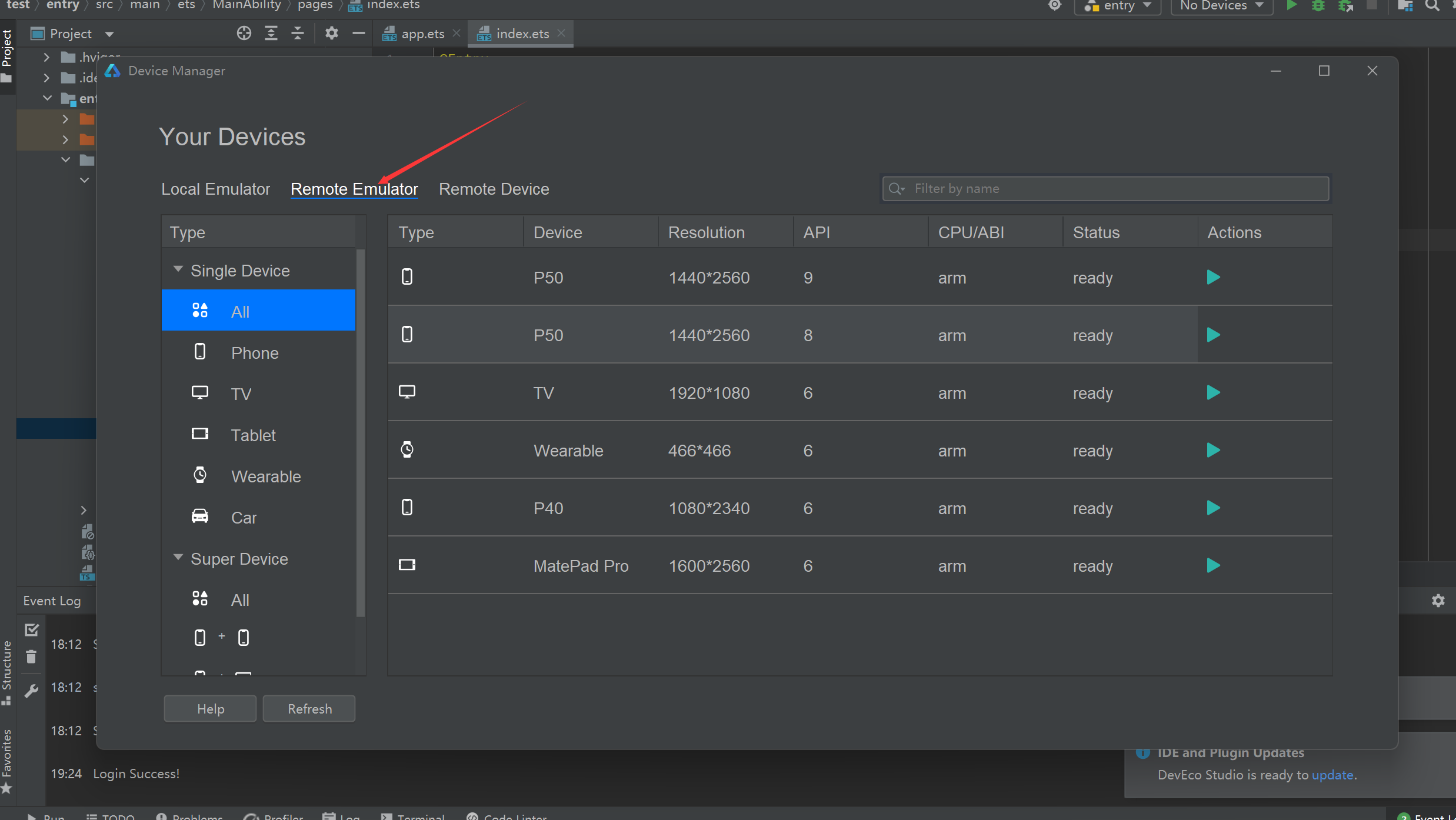Screen dimensions: 1456x820
Task: Select Car device type filter
Action: coord(244,517)
